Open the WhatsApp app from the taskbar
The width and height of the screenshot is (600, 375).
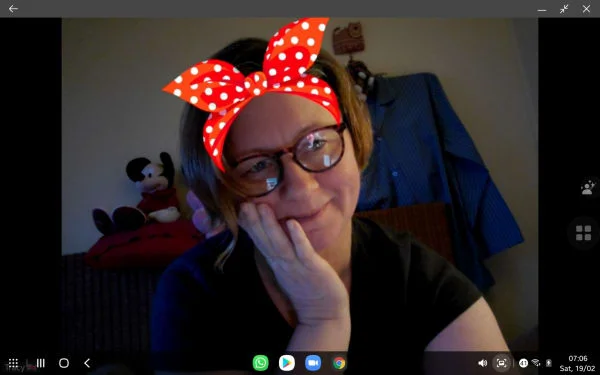click(x=261, y=363)
